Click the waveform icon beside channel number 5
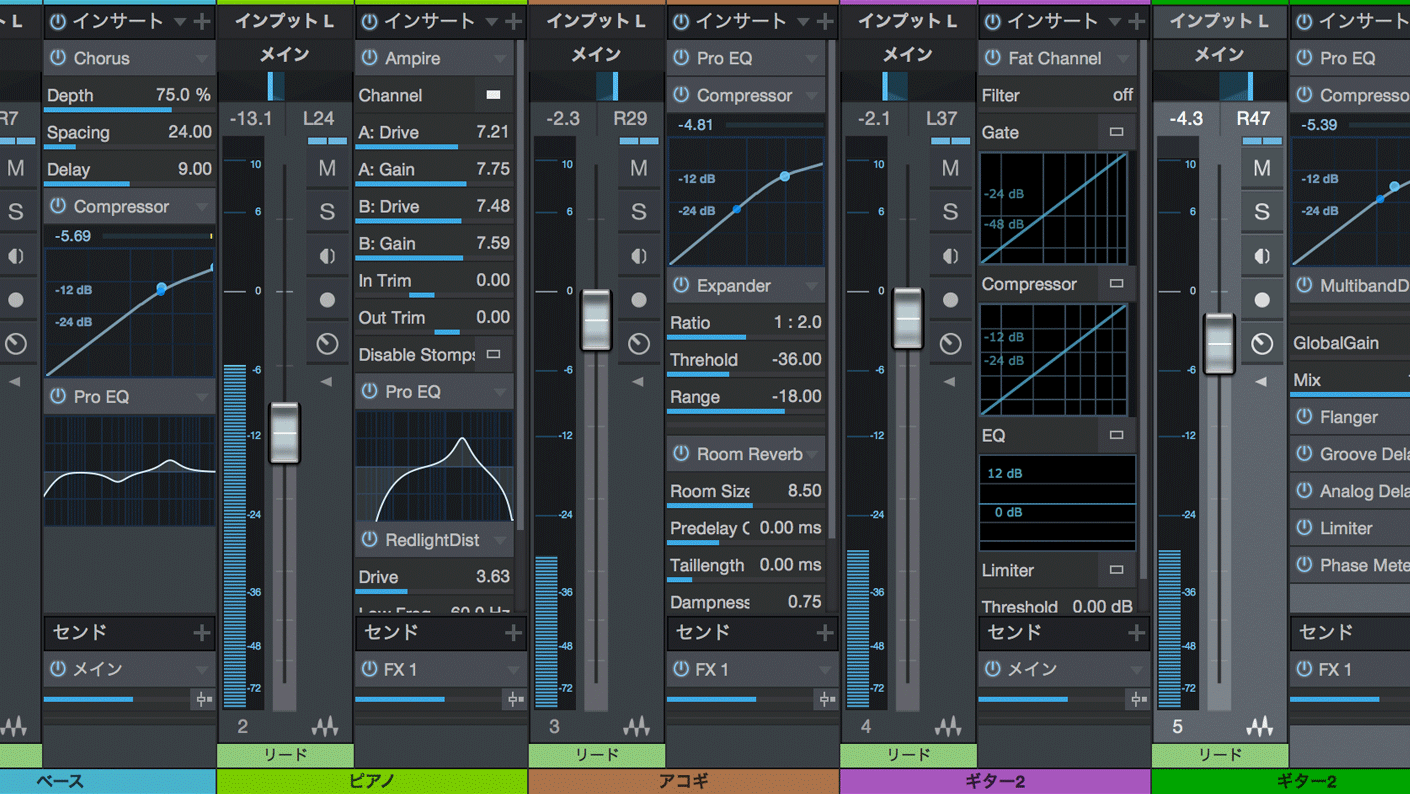Viewport: 1410px width, 794px height. click(1260, 726)
